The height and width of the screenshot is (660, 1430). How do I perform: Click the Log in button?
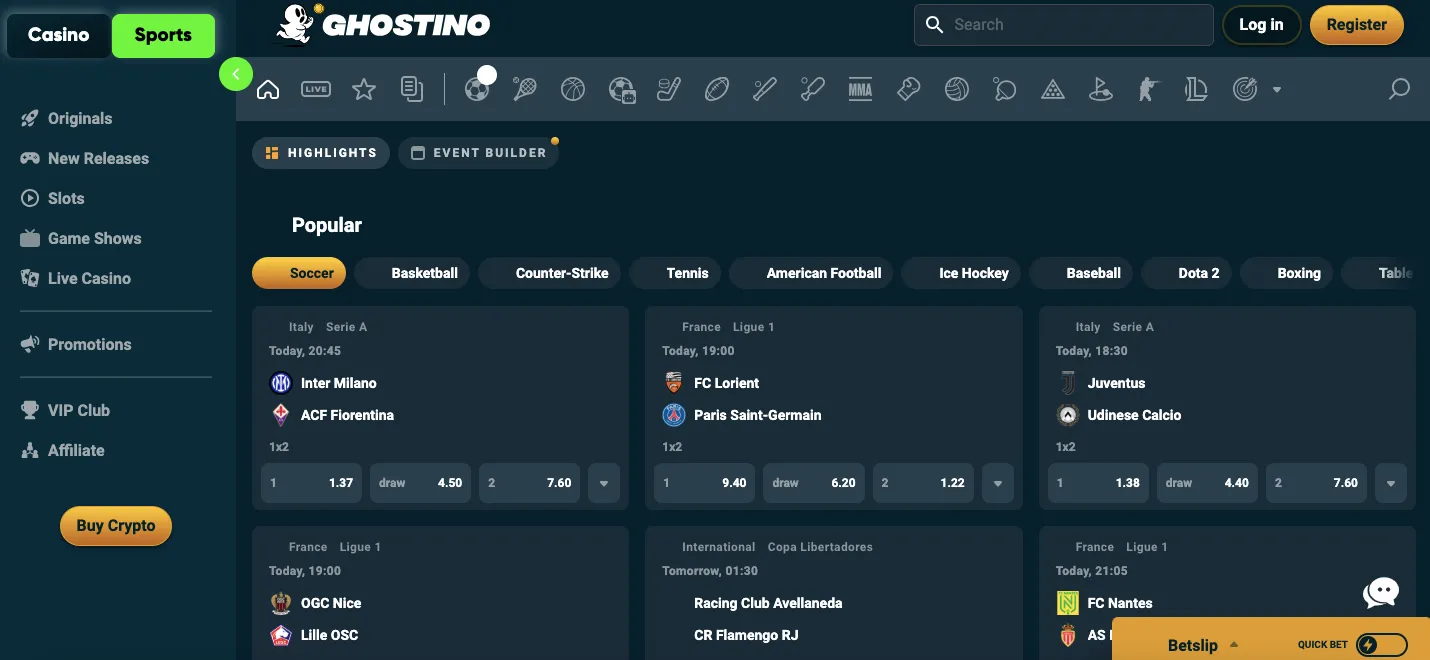[1261, 25]
